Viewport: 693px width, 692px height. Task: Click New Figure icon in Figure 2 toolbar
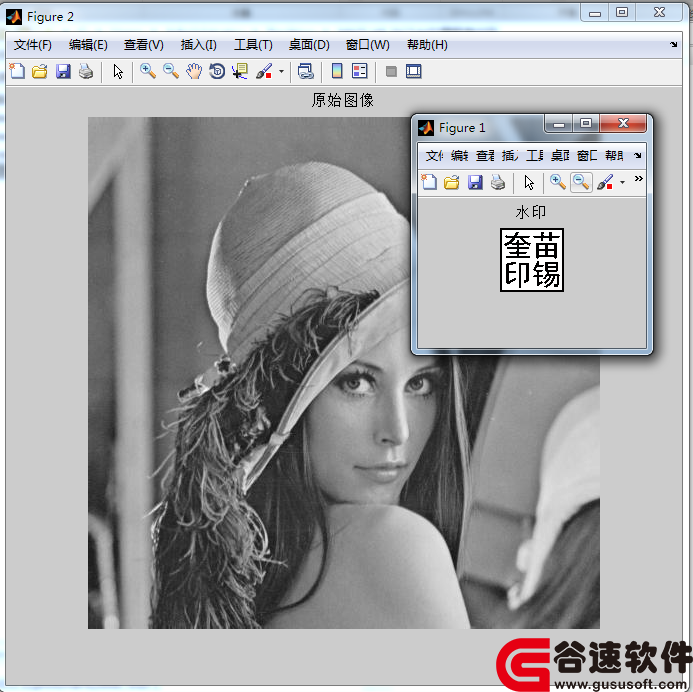[x=17, y=71]
